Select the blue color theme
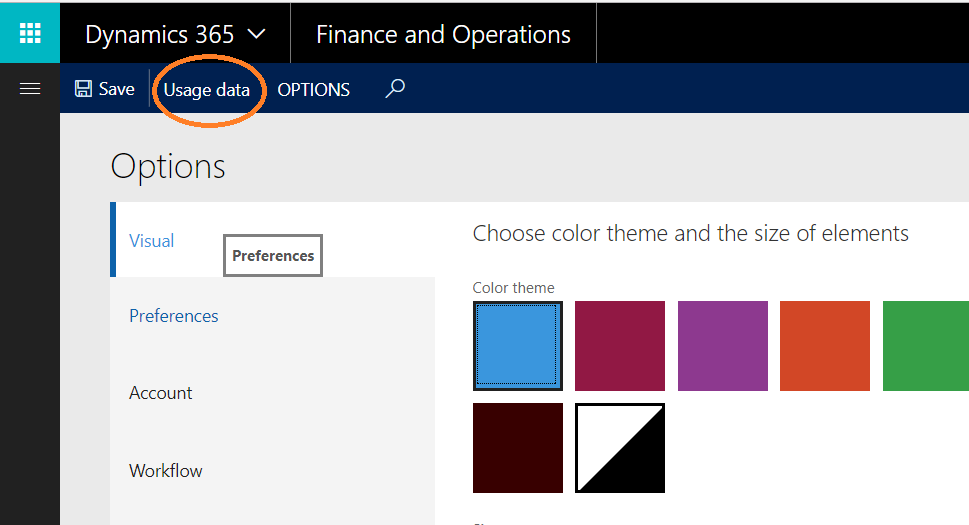Image resolution: width=969 pixels, height=525 pixels. [x=517, y=346]
